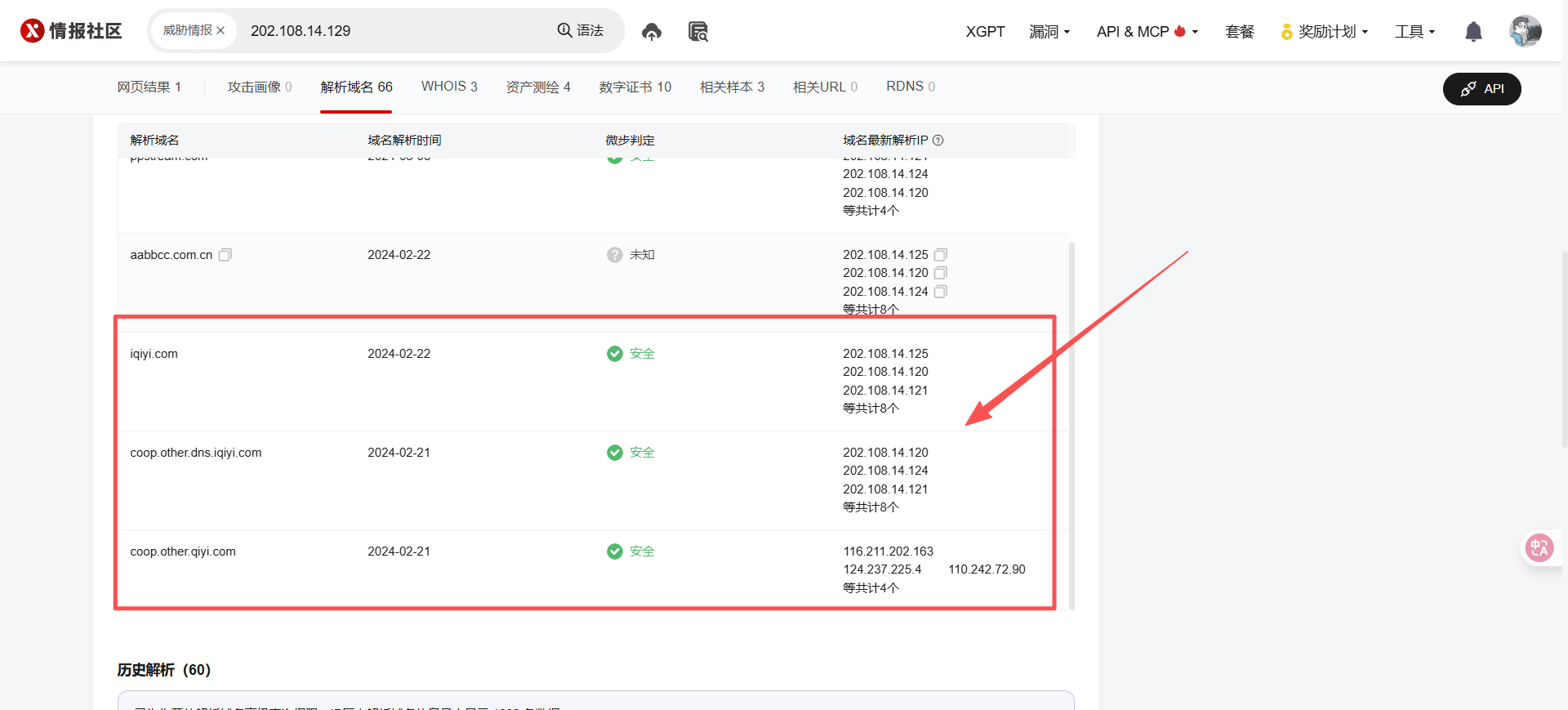Select the 解析域名 66 tab

point(356,87)
